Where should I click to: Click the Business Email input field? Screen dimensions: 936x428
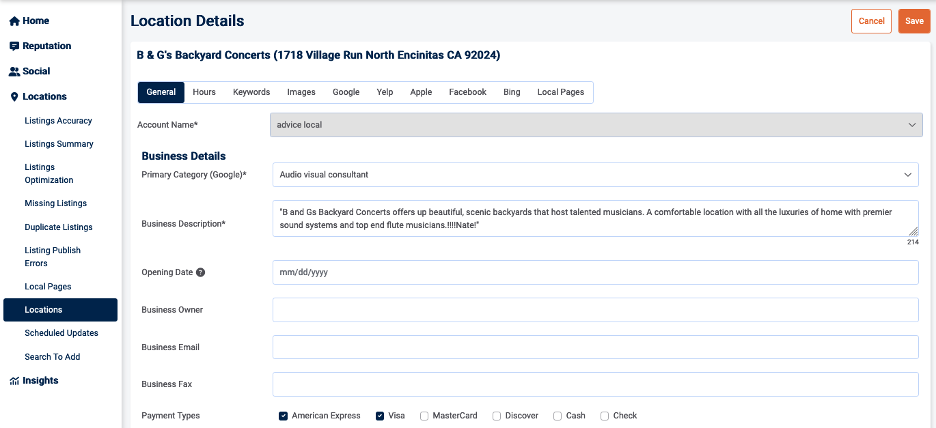[594, 347]
